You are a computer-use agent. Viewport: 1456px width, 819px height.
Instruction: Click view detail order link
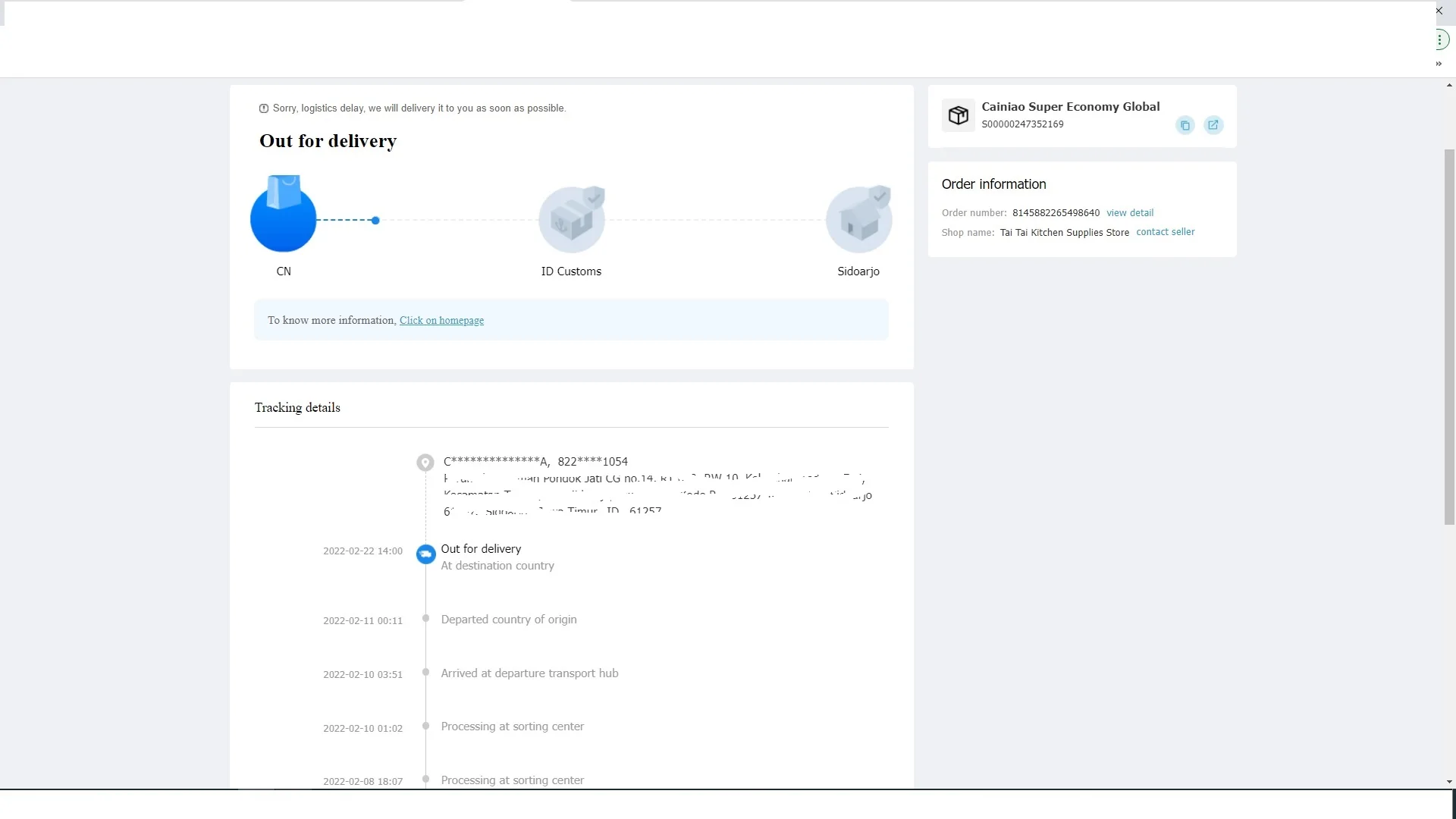click(1129, 213)
